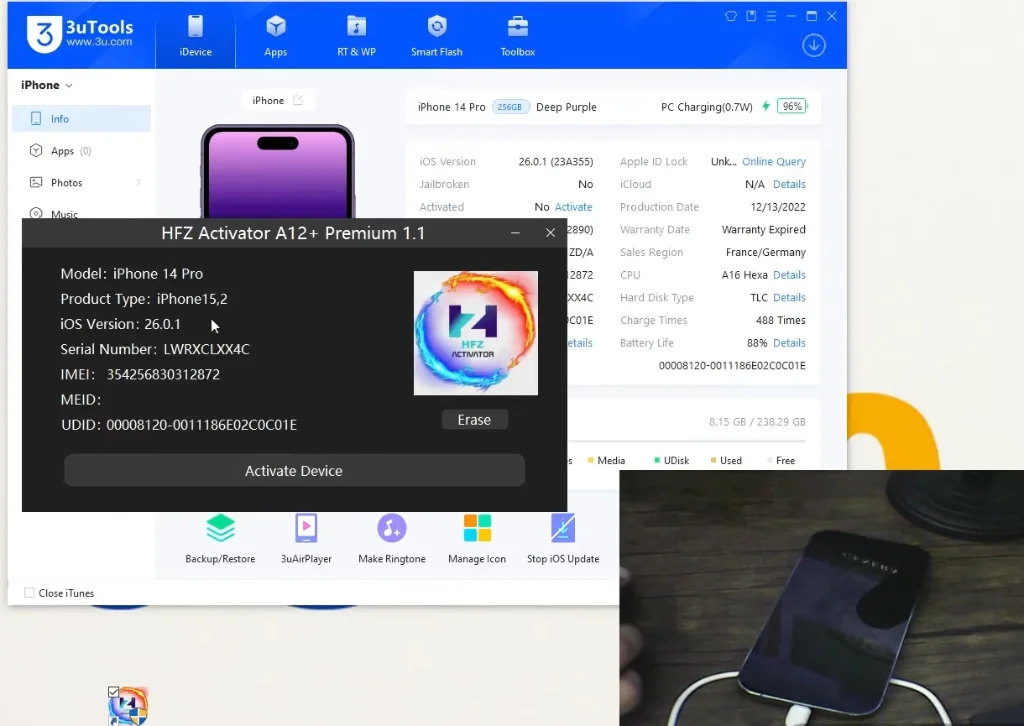Open the list menu icon in 3uTools title bar
The width and height of the screenshot is (1024, 726).
point(771,16)
